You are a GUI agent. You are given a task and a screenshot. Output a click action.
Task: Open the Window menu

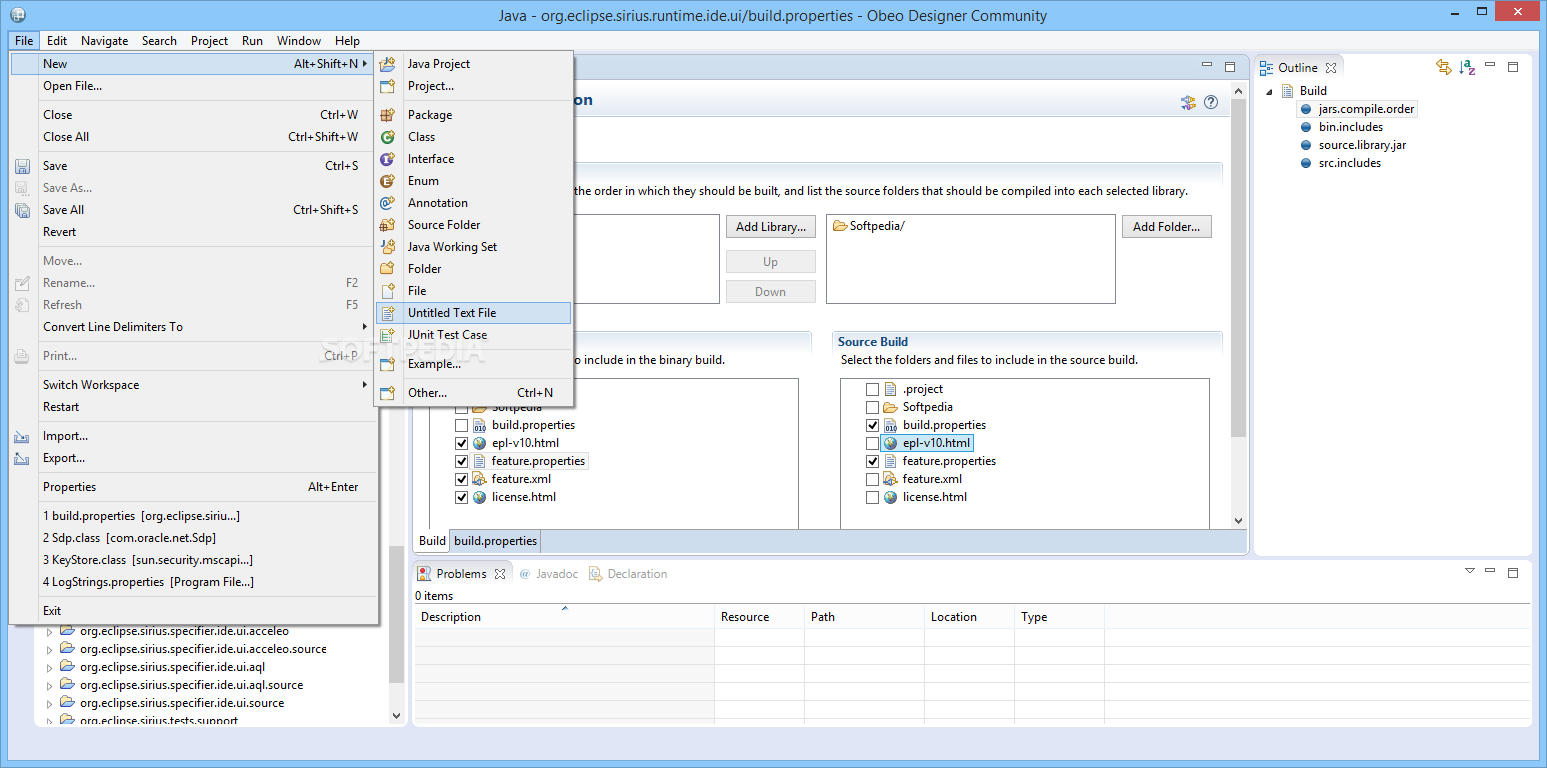click(299, 41)
